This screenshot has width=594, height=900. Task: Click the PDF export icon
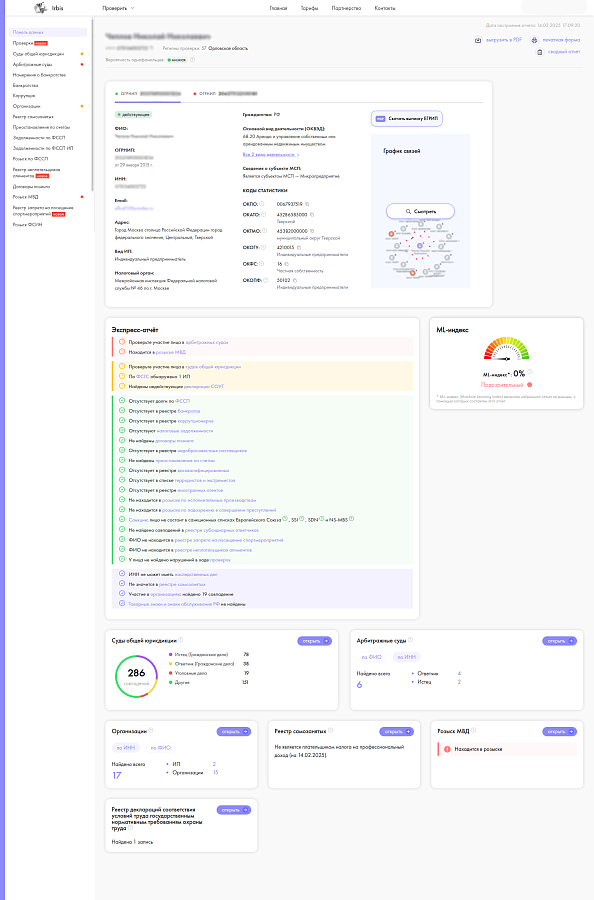coord(478,40)
